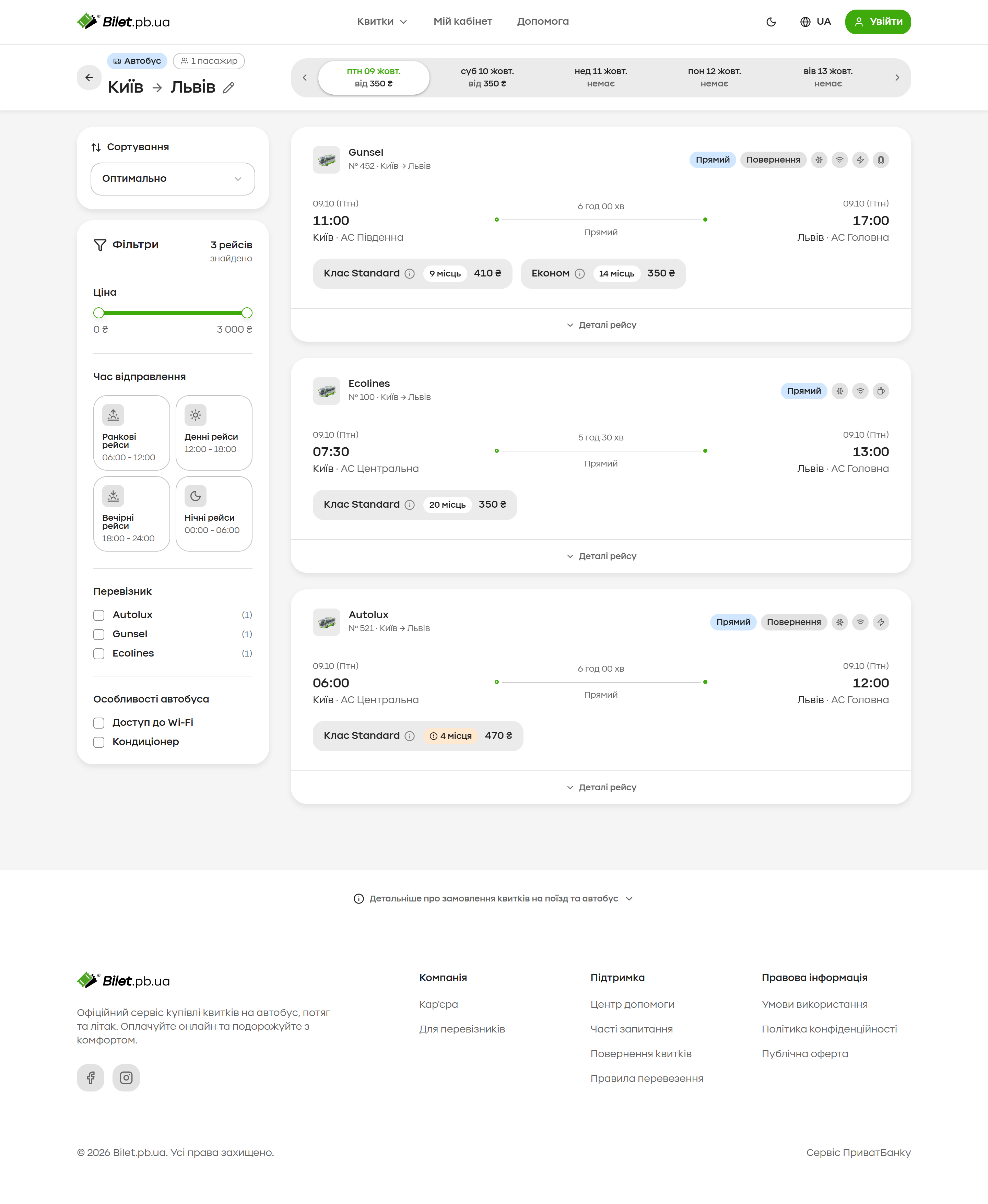Edit route with pencil icon

(228, 87)
